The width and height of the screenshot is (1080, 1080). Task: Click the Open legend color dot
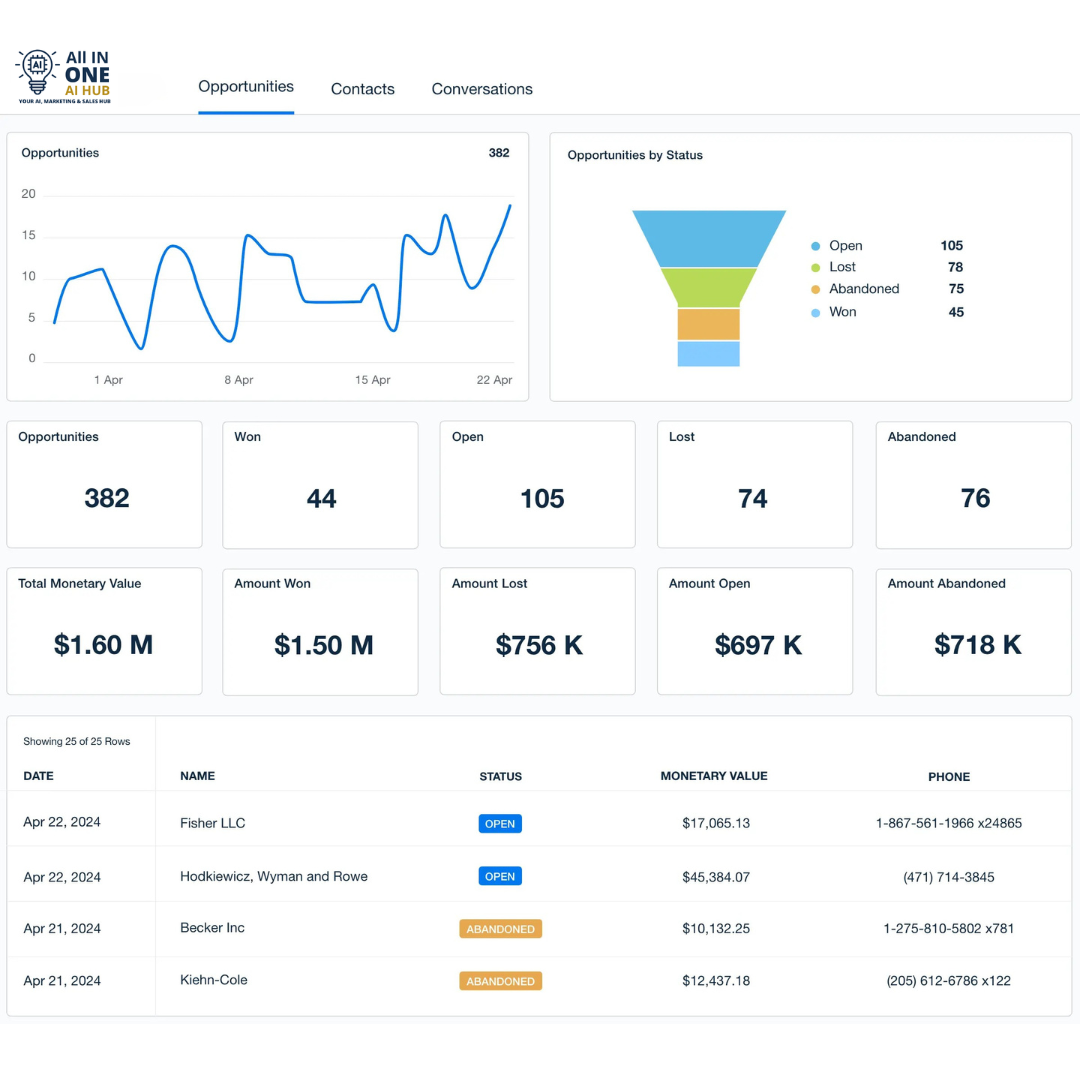tap(816, 246)
